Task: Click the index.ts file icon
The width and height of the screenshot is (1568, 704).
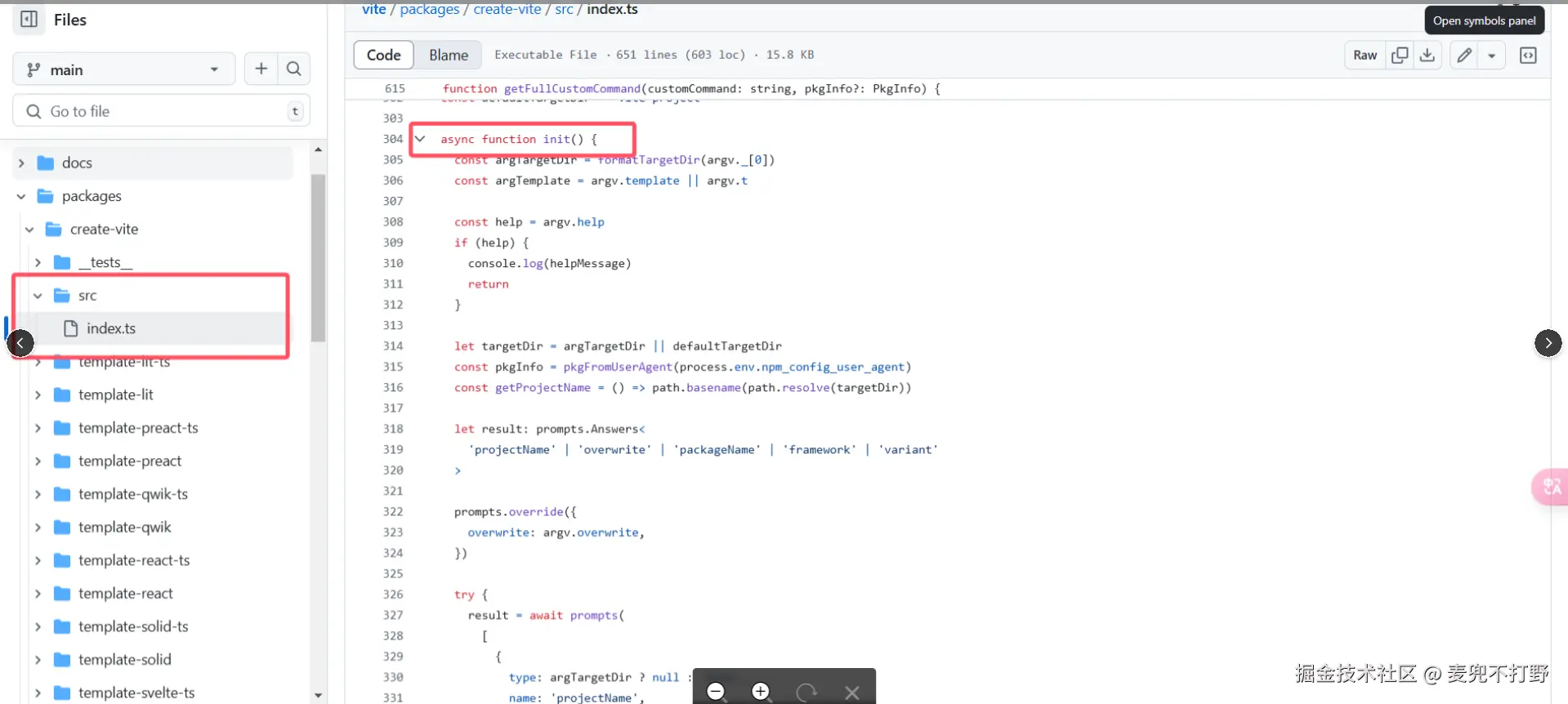Action: (71, 328)
